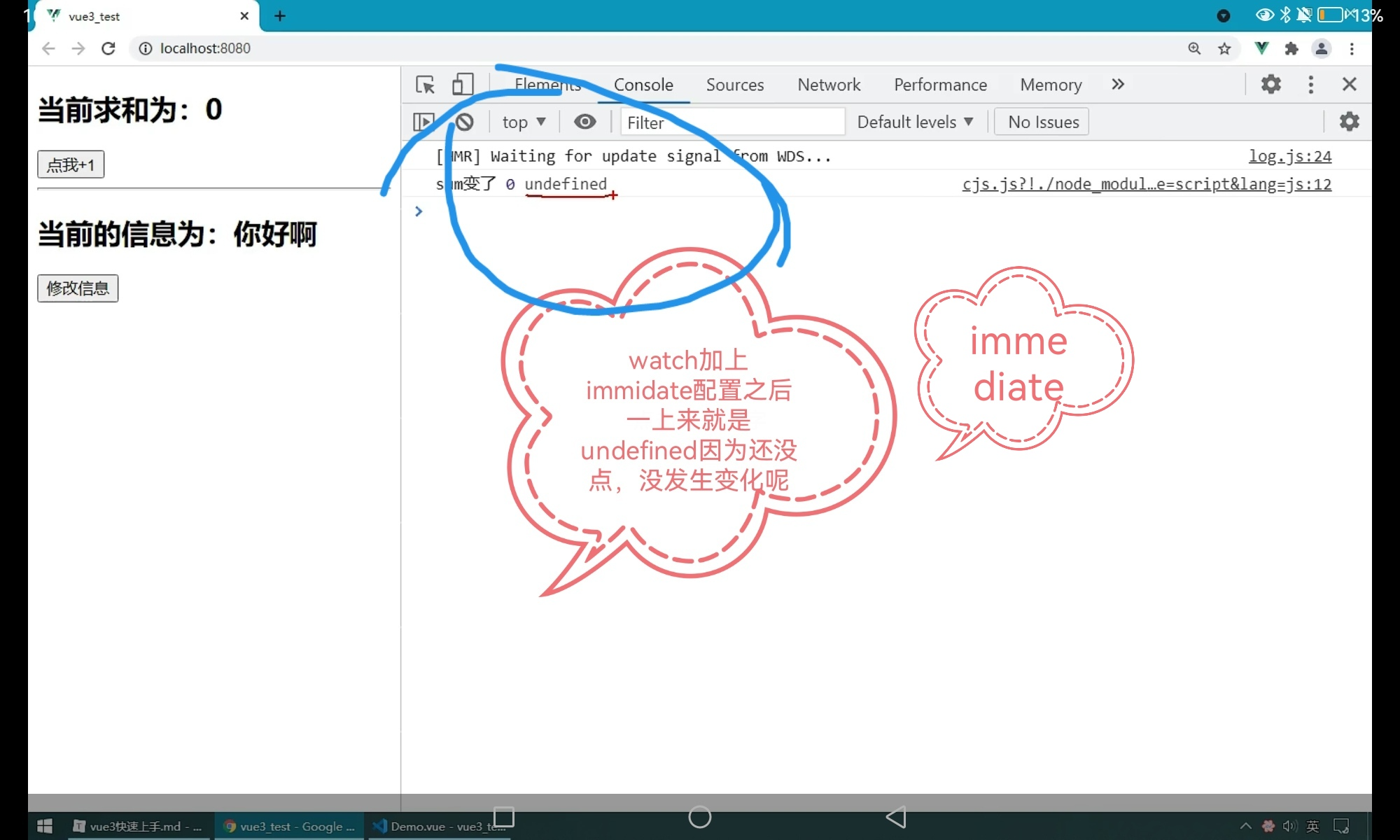Click the 点我+1 button
Screen dimensions: 1400x840
tap(71, 164)
